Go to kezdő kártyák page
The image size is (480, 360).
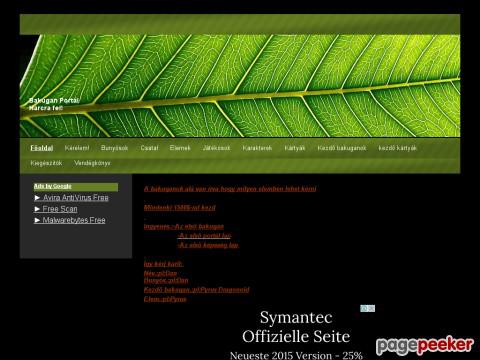[x=397, y=148]
